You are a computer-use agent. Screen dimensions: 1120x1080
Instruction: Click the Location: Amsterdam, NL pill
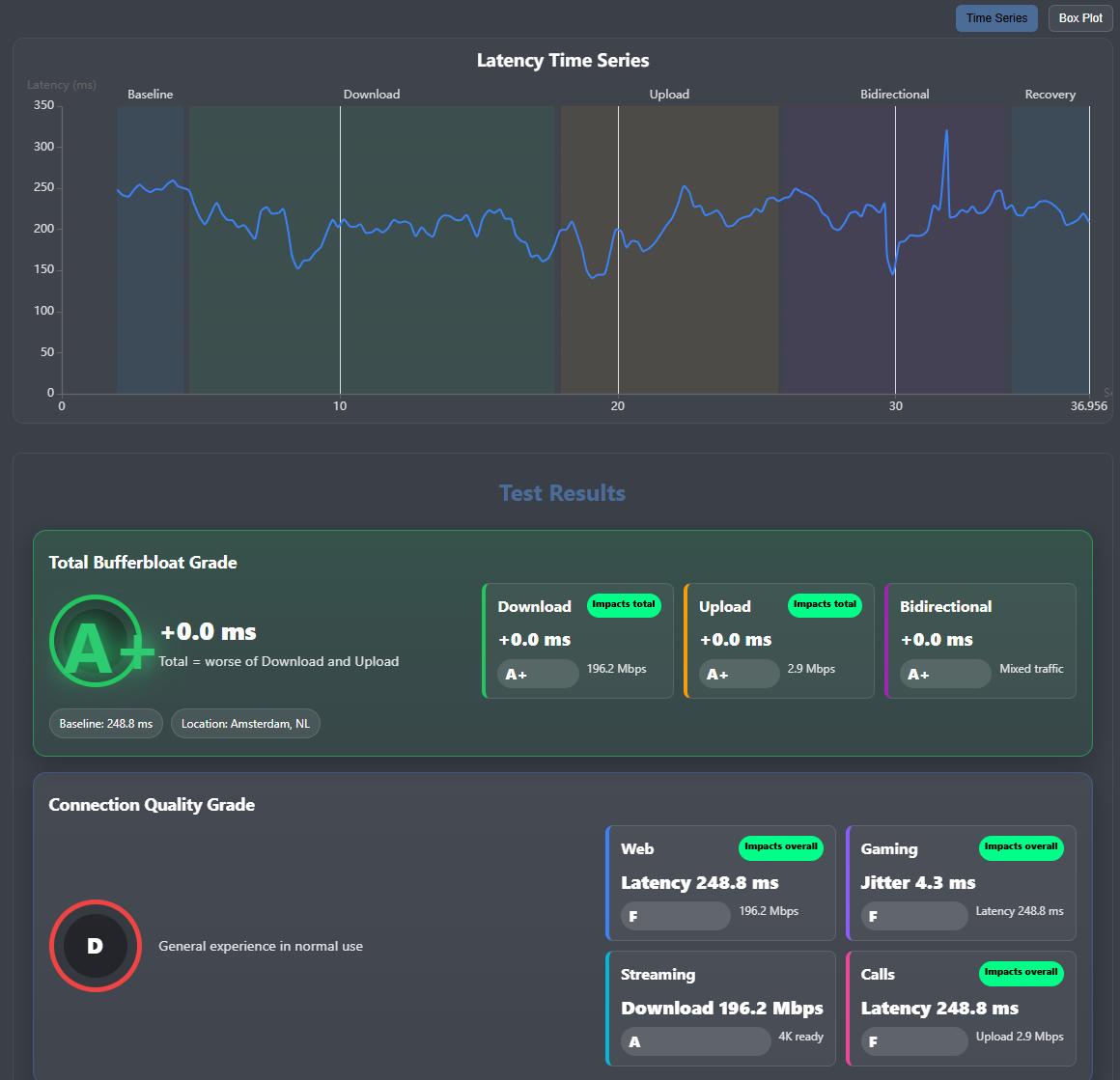coord(245,724)
